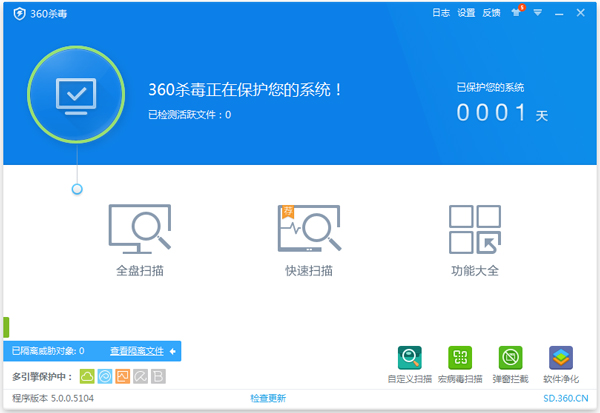Click the 查看隔离文件 link
The height and width of the screenshot is (413, 600).
(x=136, y=351)
